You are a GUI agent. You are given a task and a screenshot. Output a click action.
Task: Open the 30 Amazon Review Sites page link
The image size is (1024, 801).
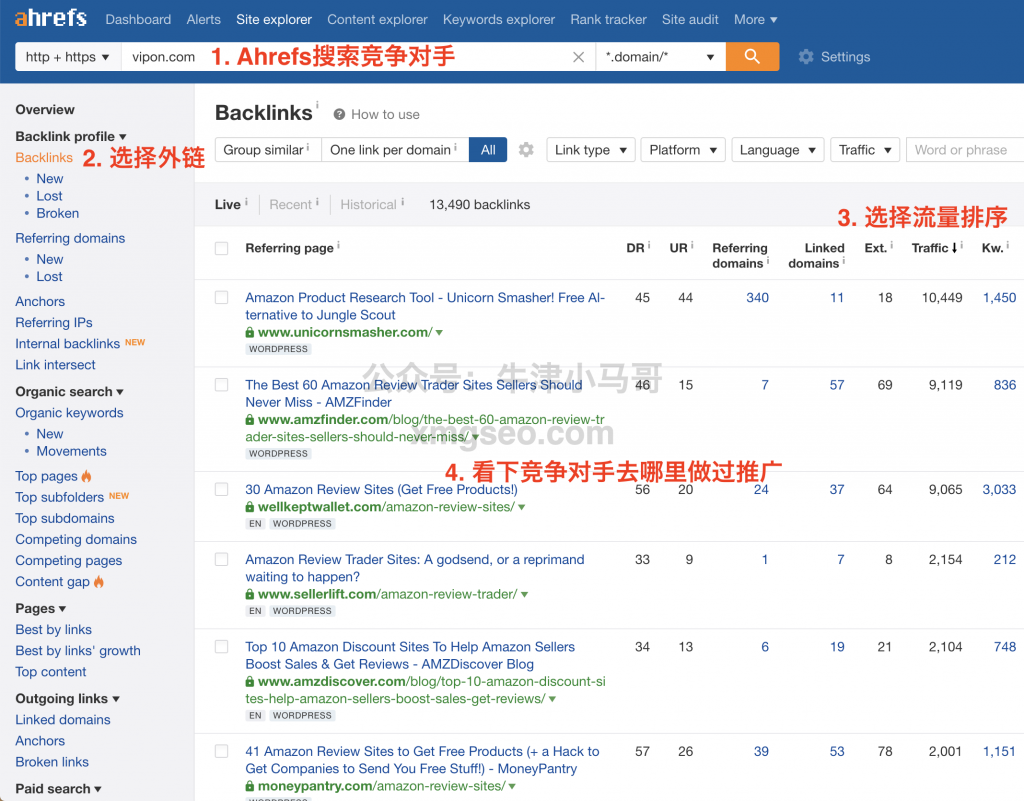[x=381, y=490]
